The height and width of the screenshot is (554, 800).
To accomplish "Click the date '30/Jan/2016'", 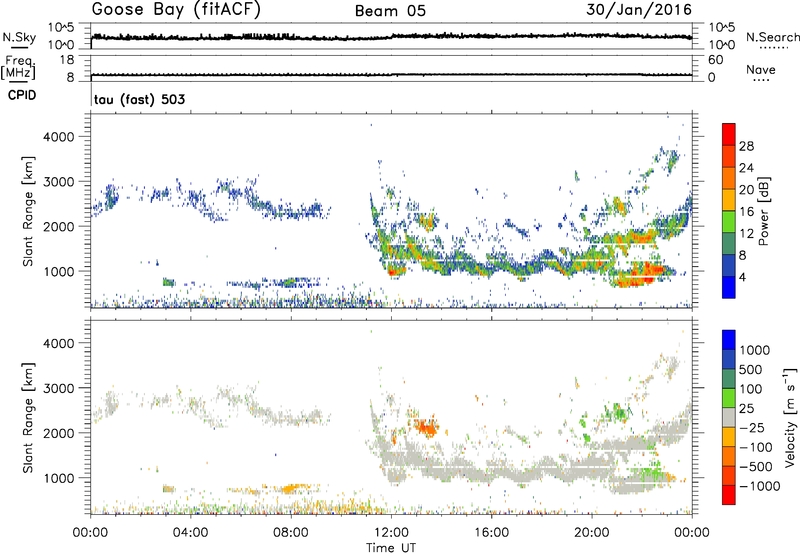I will [639, 10].
